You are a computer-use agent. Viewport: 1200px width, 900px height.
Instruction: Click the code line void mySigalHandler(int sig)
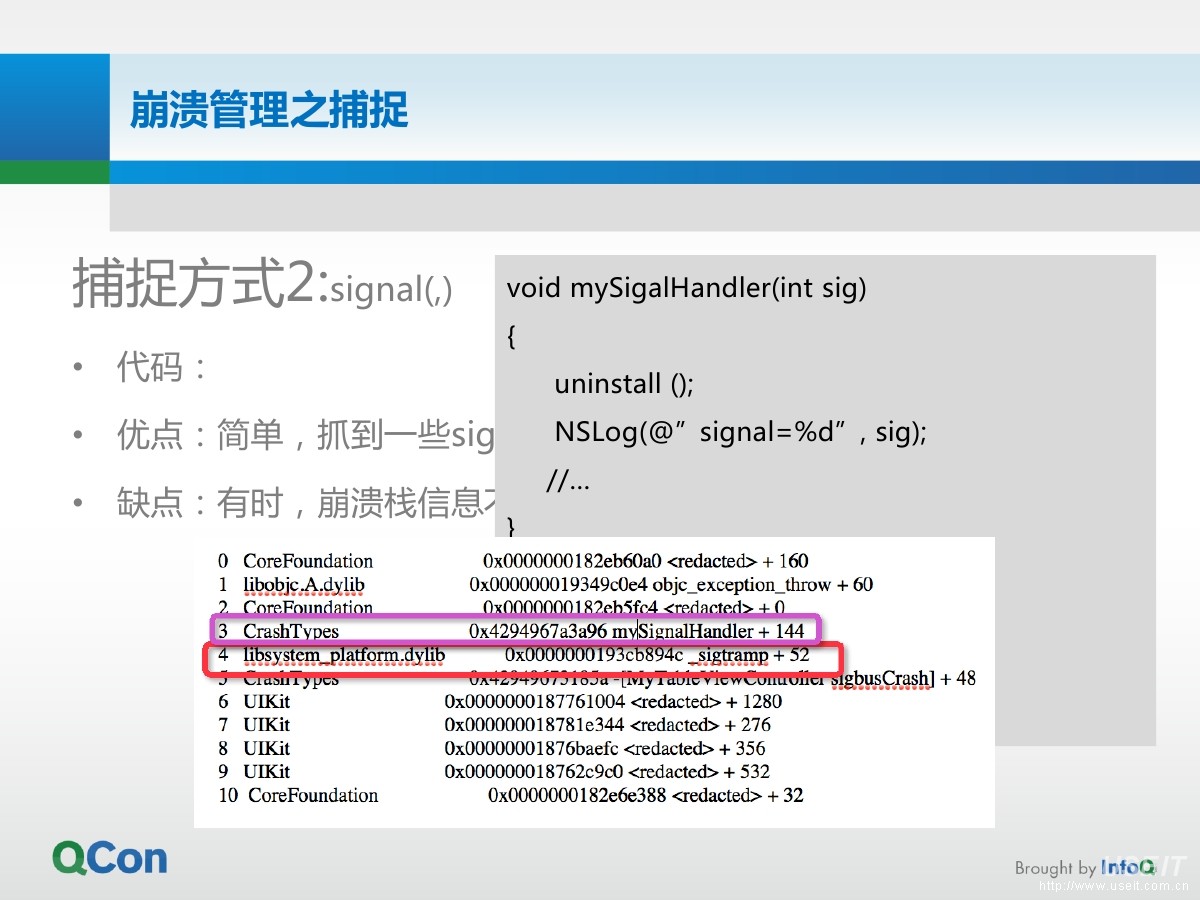tap(687, 288)
